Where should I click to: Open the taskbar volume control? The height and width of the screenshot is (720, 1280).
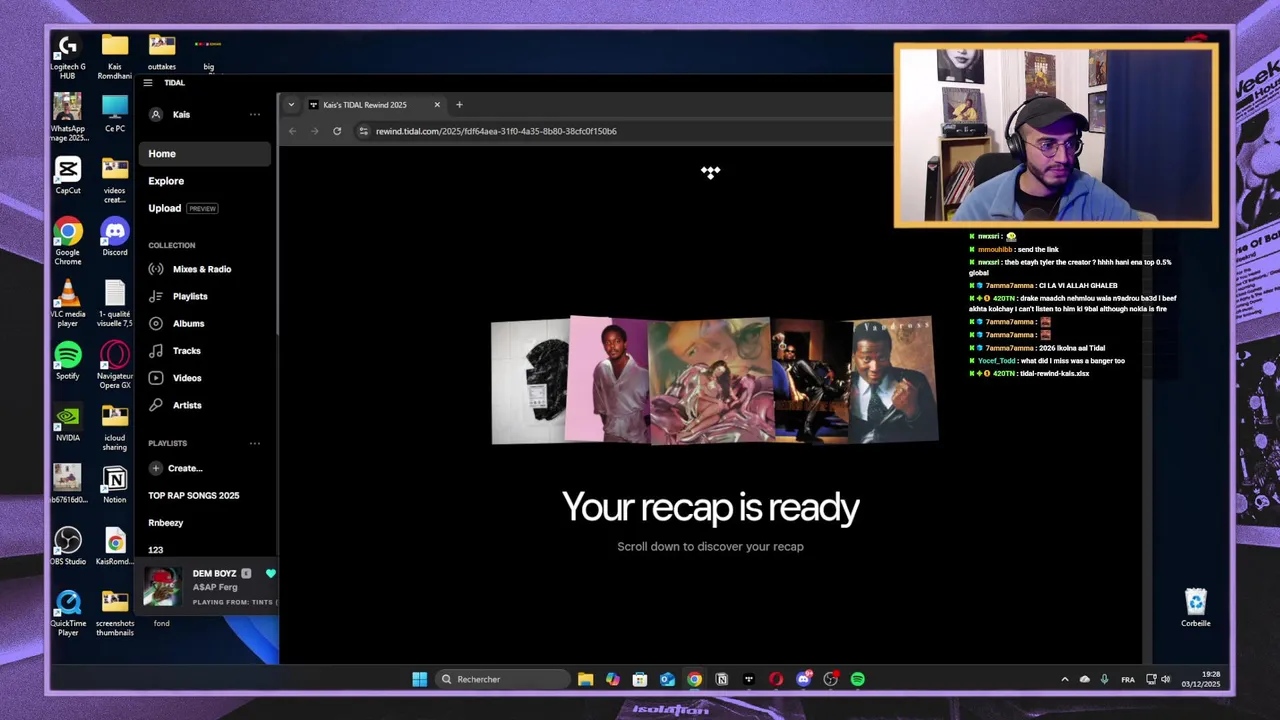tap(1166, 680)
